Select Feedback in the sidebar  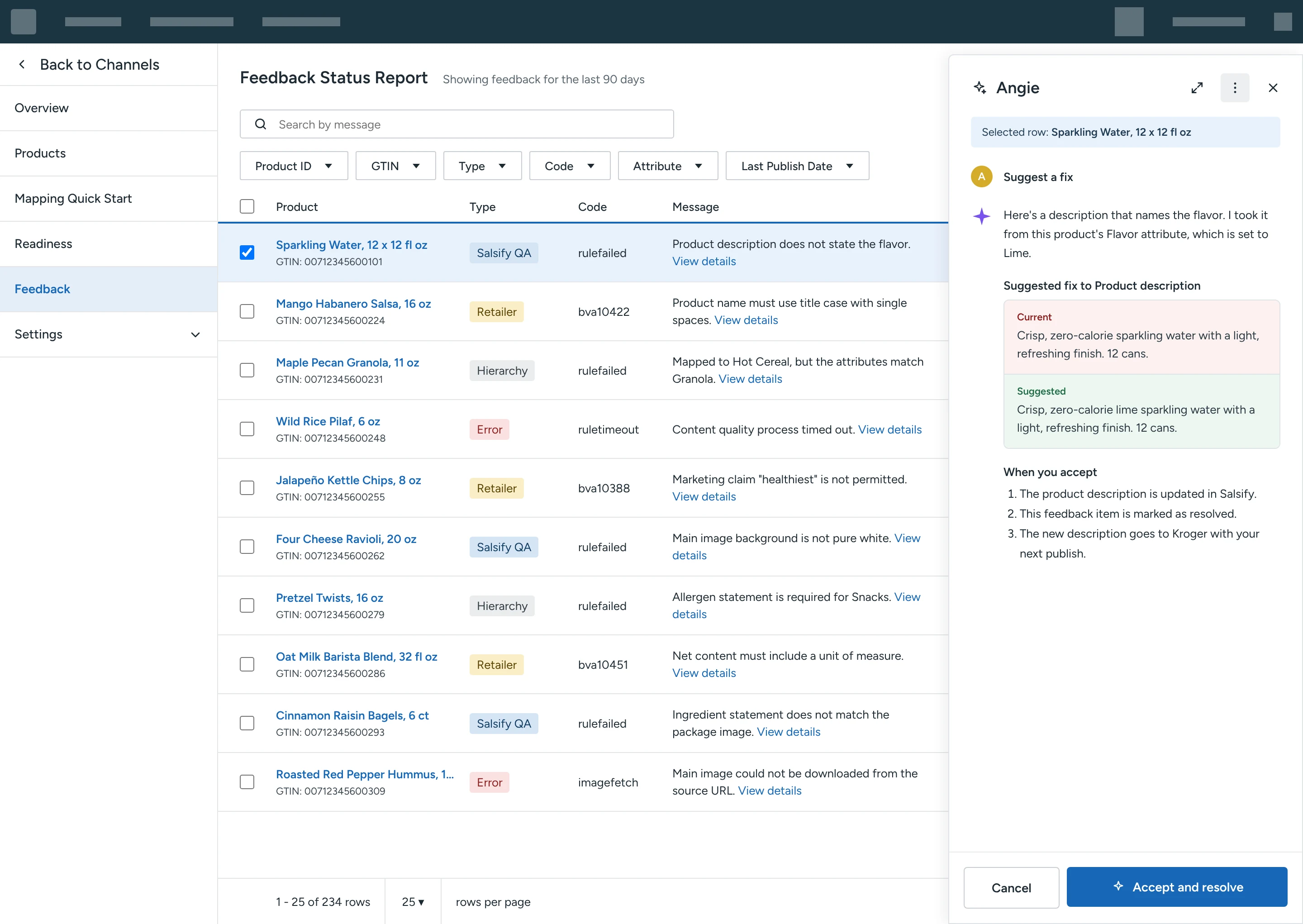[108, 289]
